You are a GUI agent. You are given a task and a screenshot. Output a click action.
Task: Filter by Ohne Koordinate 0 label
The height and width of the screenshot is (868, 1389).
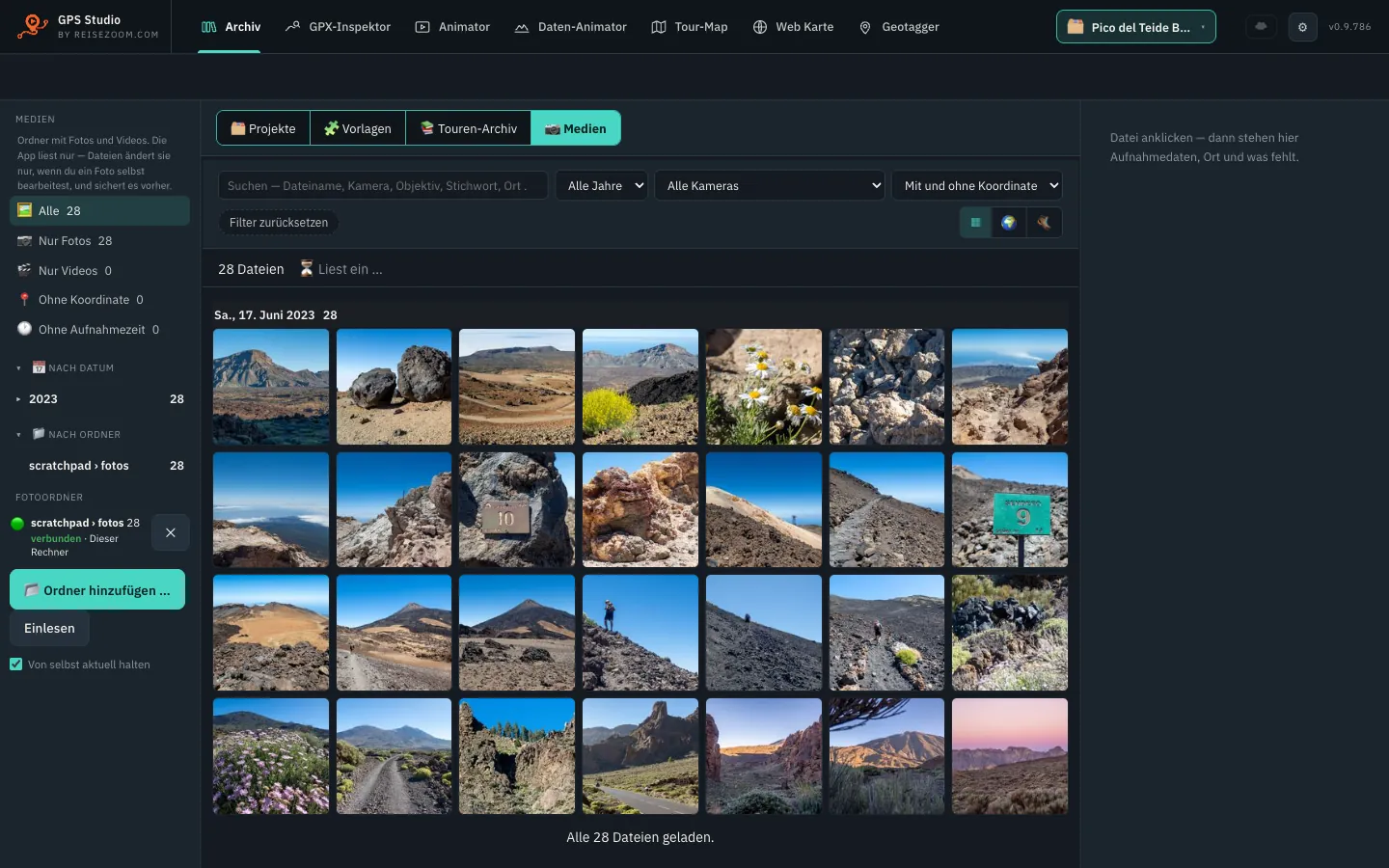pos(91,300)
